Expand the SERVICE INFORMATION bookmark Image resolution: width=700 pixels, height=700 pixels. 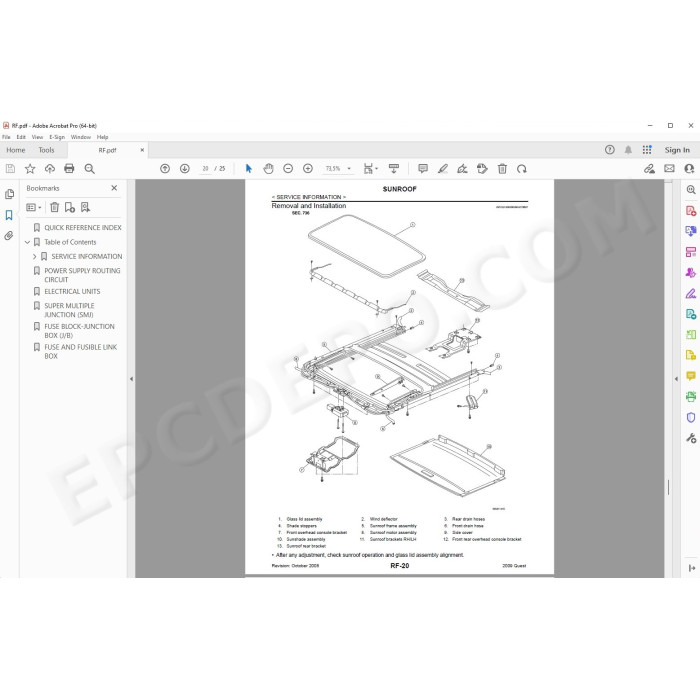click(34, 257)
